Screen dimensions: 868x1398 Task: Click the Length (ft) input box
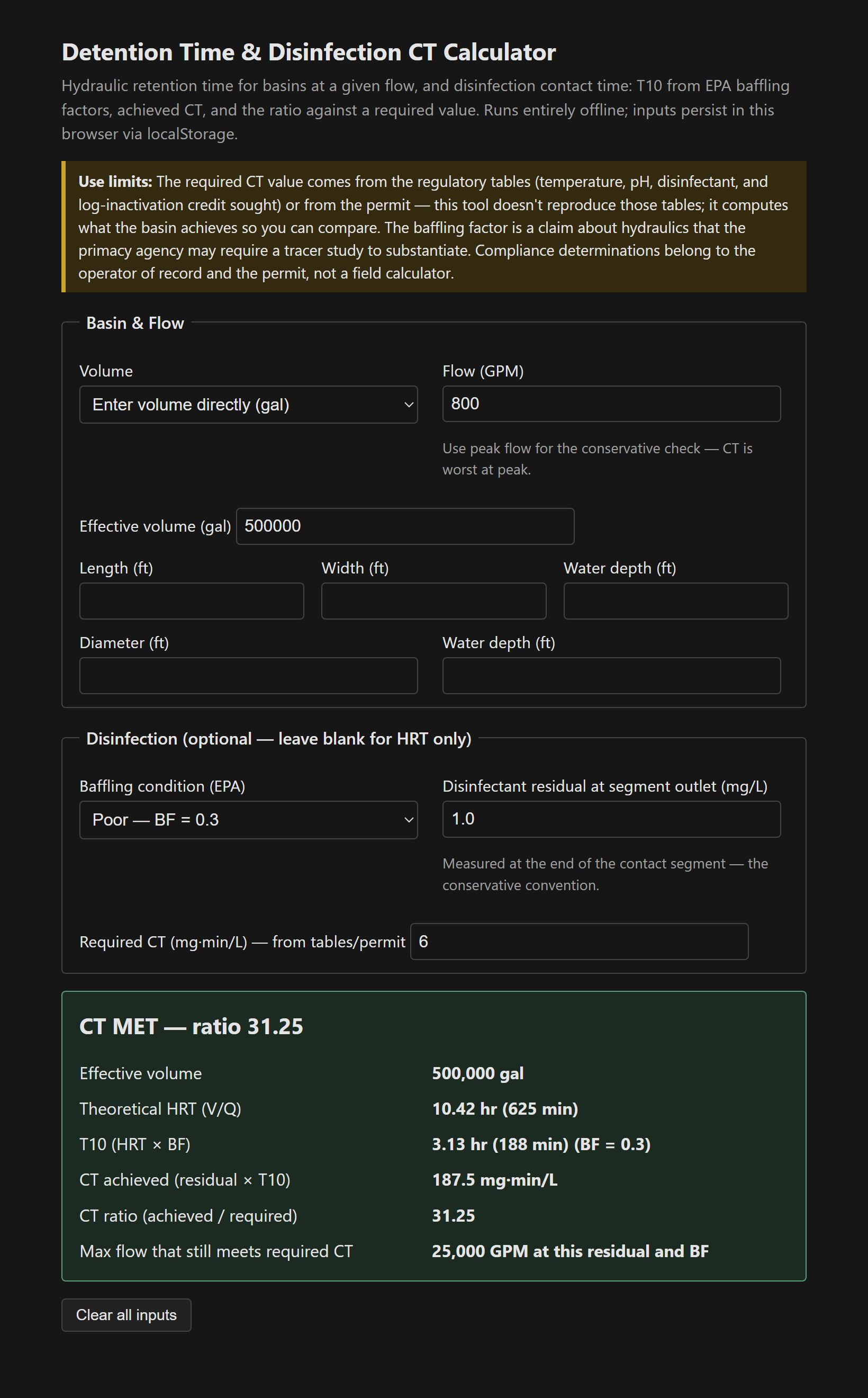pyautogui.click(x=191, y=601)
